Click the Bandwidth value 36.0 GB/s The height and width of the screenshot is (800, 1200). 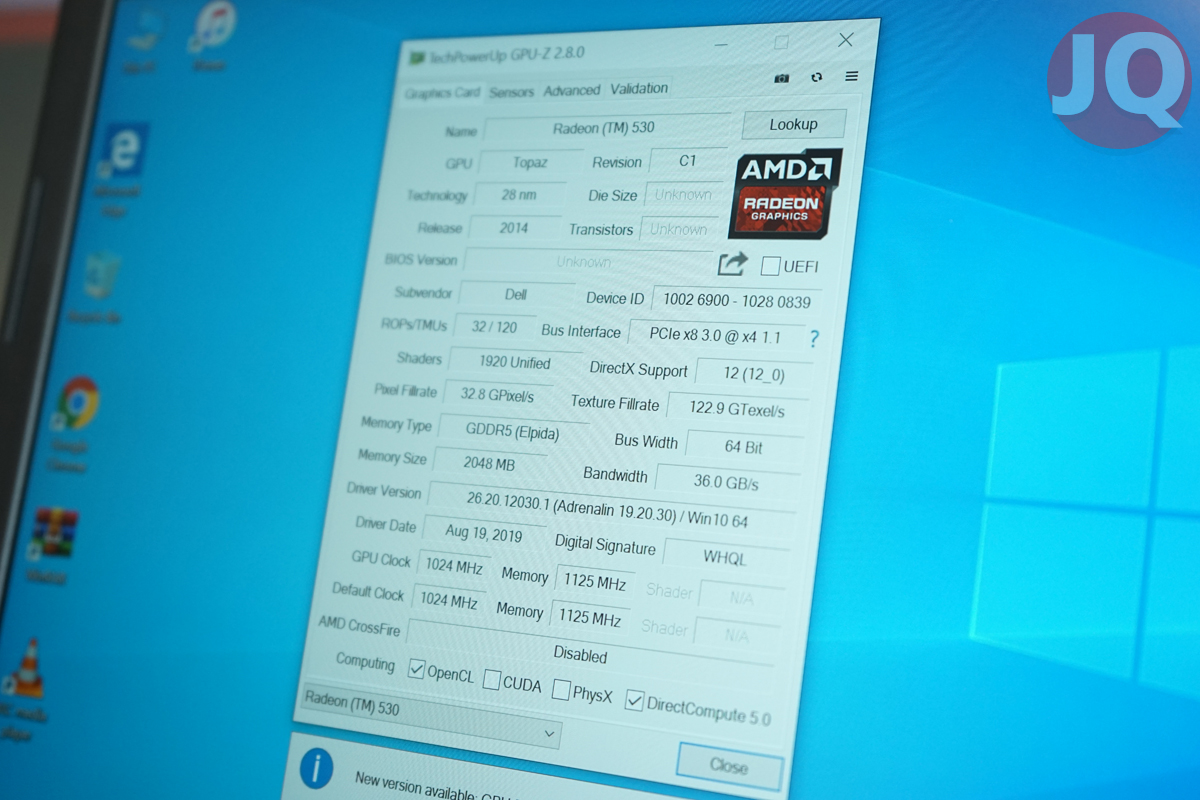click(726, 482)
